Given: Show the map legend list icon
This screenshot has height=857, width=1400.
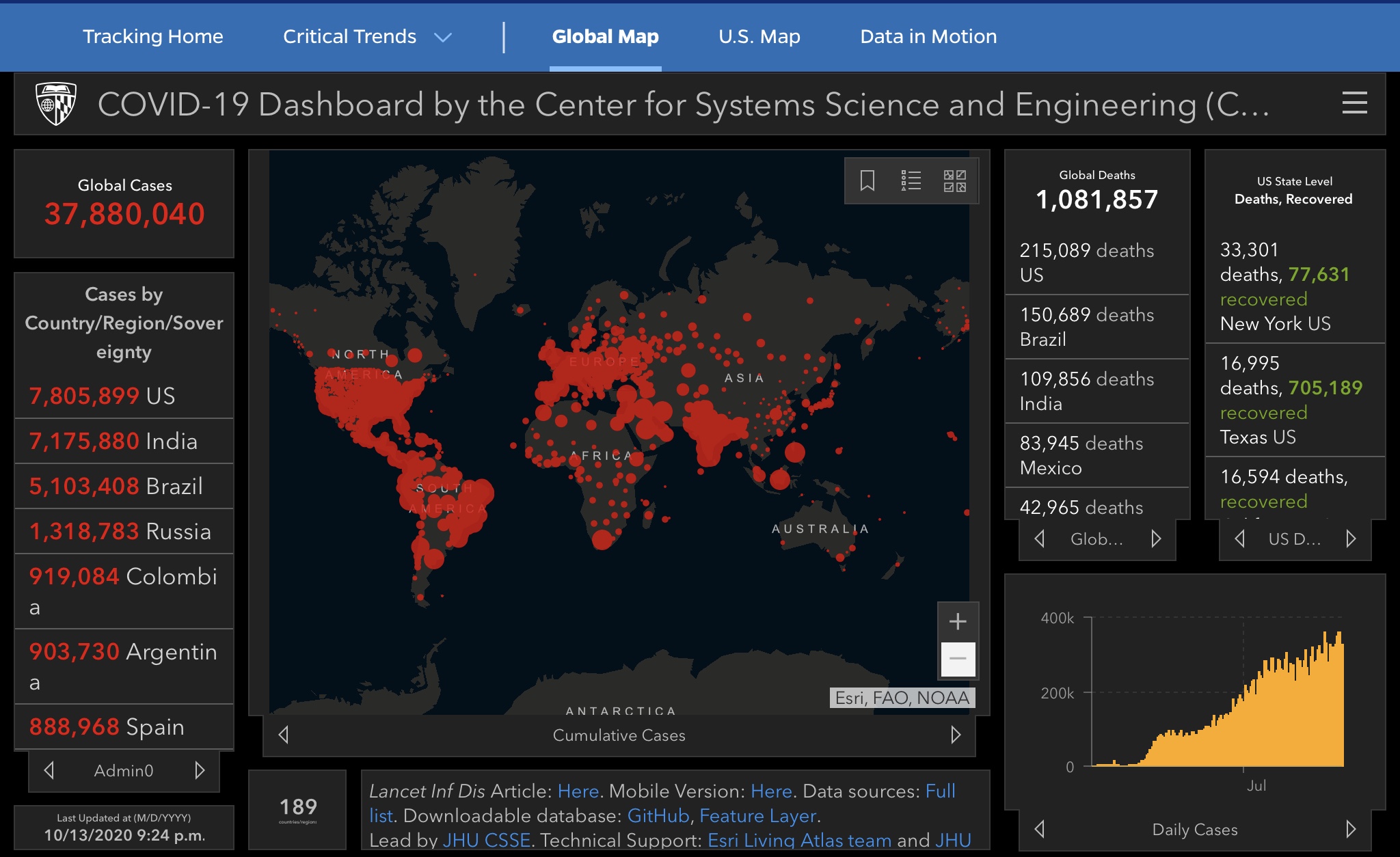Looking at the screenshot, I should 911,180.
